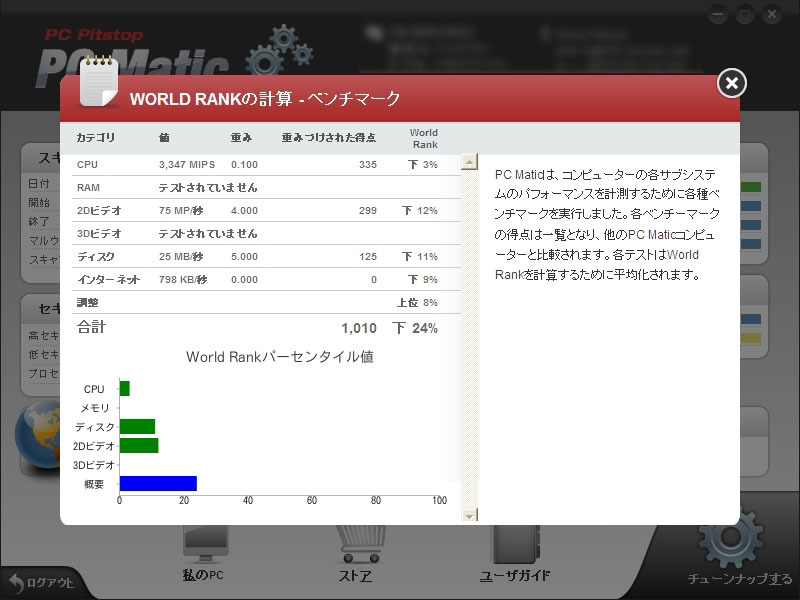
Task: Select the 2Dビデオ row label in table
Action: point(99,211)
